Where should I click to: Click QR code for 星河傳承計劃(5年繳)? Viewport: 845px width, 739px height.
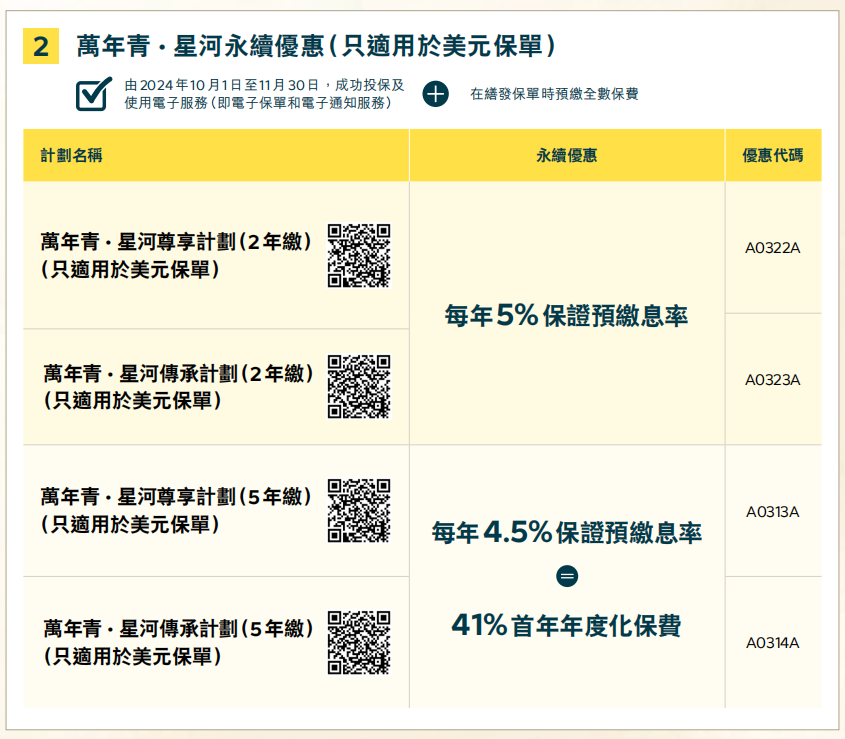coord(359,643)
